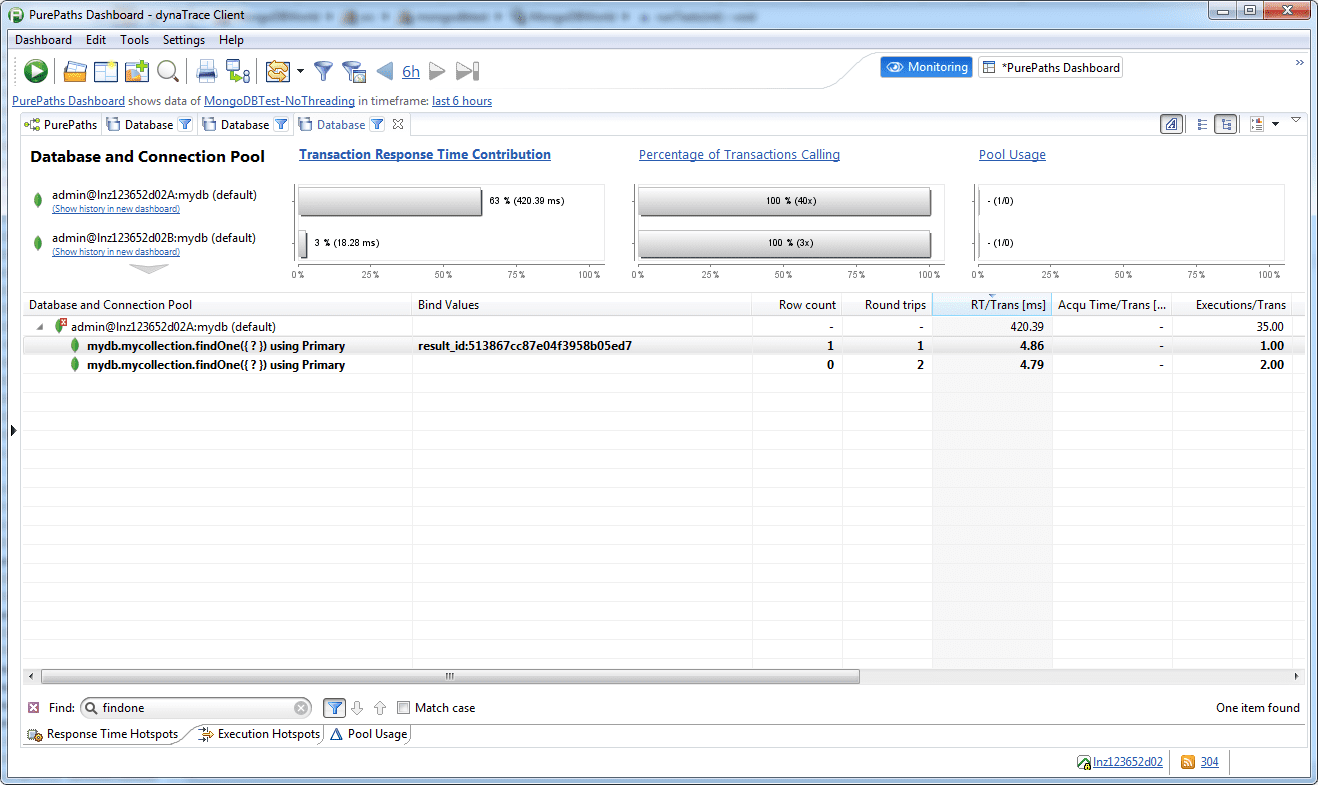Find previous match with up arrow

click(380, 708)
